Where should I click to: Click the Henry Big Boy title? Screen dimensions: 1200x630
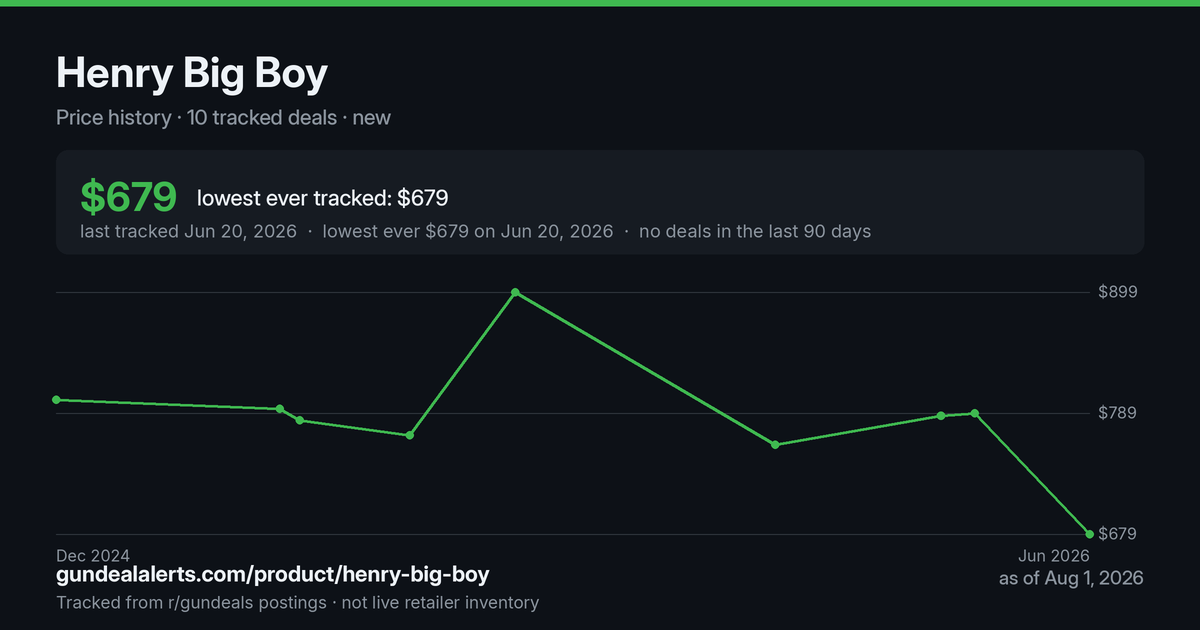pyautogui.click(x=192, y=73)
